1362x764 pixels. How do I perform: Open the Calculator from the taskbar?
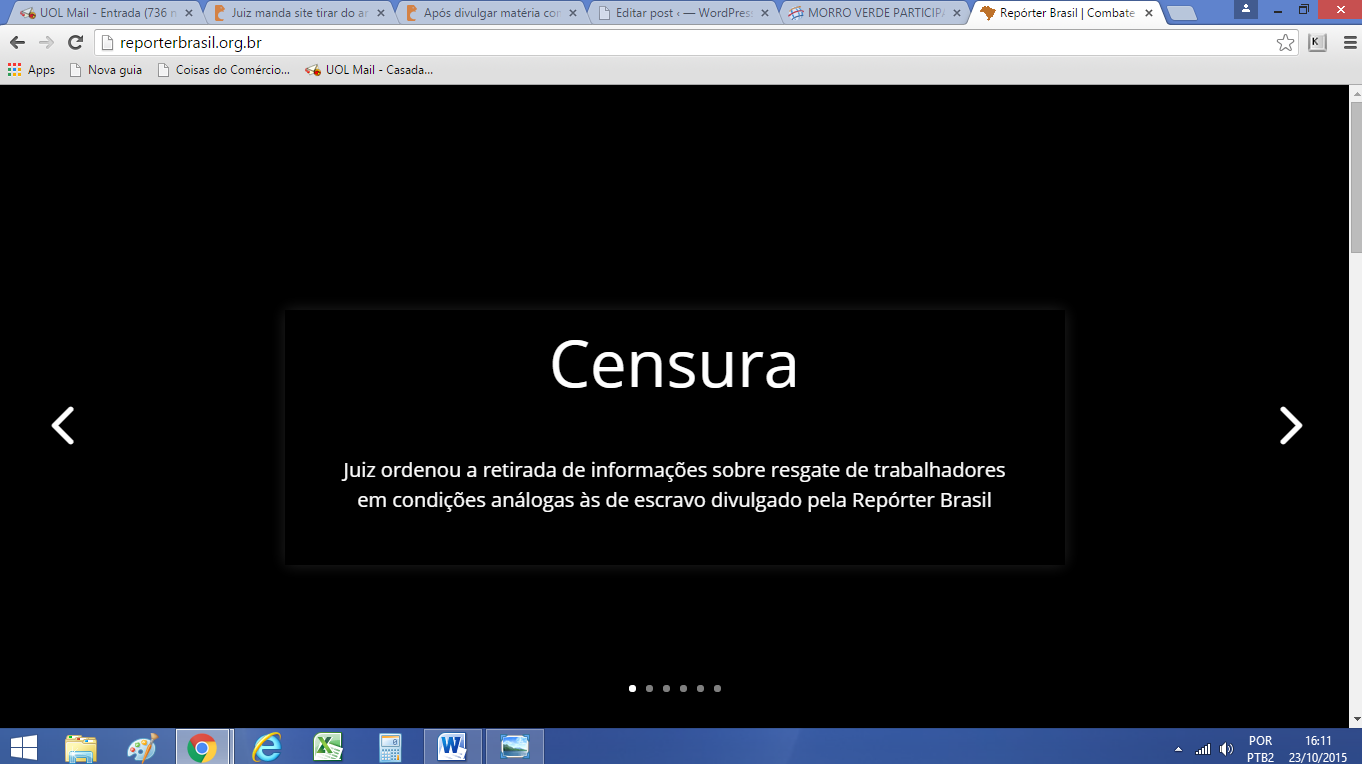pos(390,747)
